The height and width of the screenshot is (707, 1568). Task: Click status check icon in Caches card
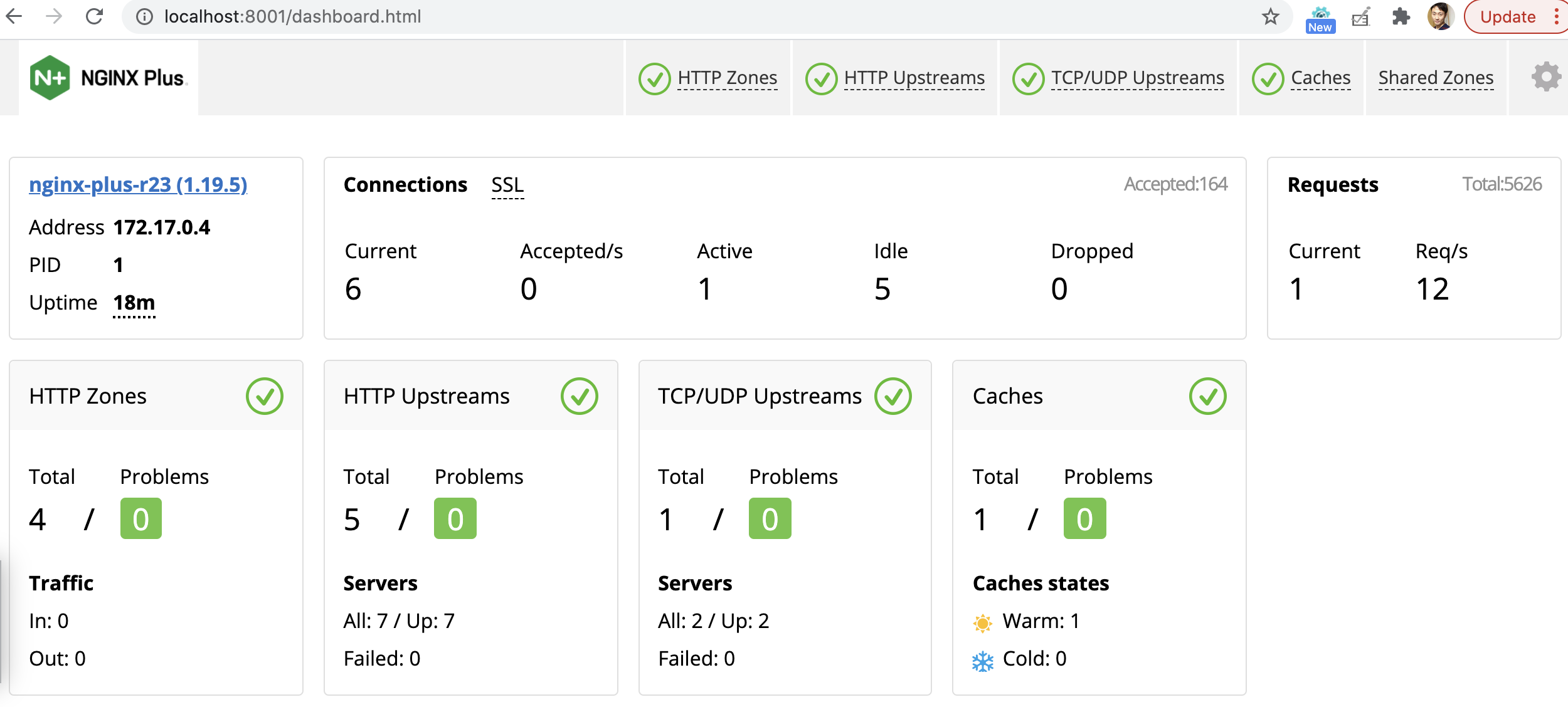tap(1207, 396)
